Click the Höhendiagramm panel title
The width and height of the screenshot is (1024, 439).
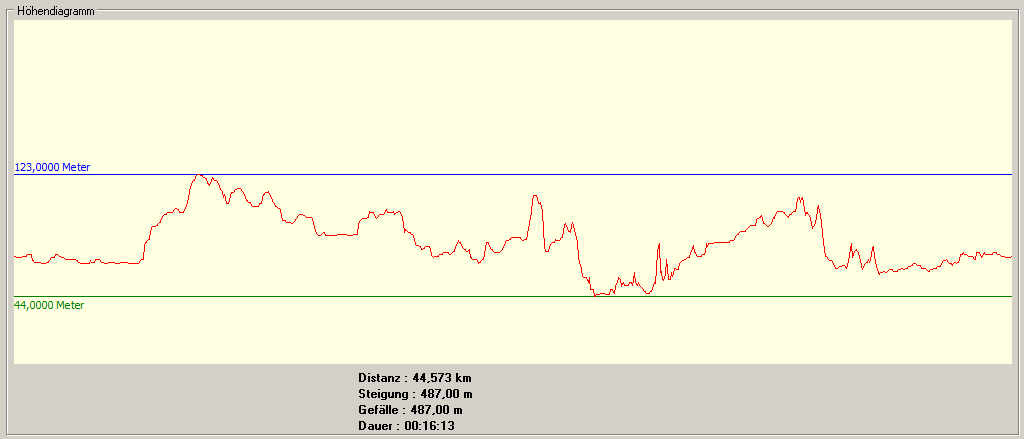(55, 11)
